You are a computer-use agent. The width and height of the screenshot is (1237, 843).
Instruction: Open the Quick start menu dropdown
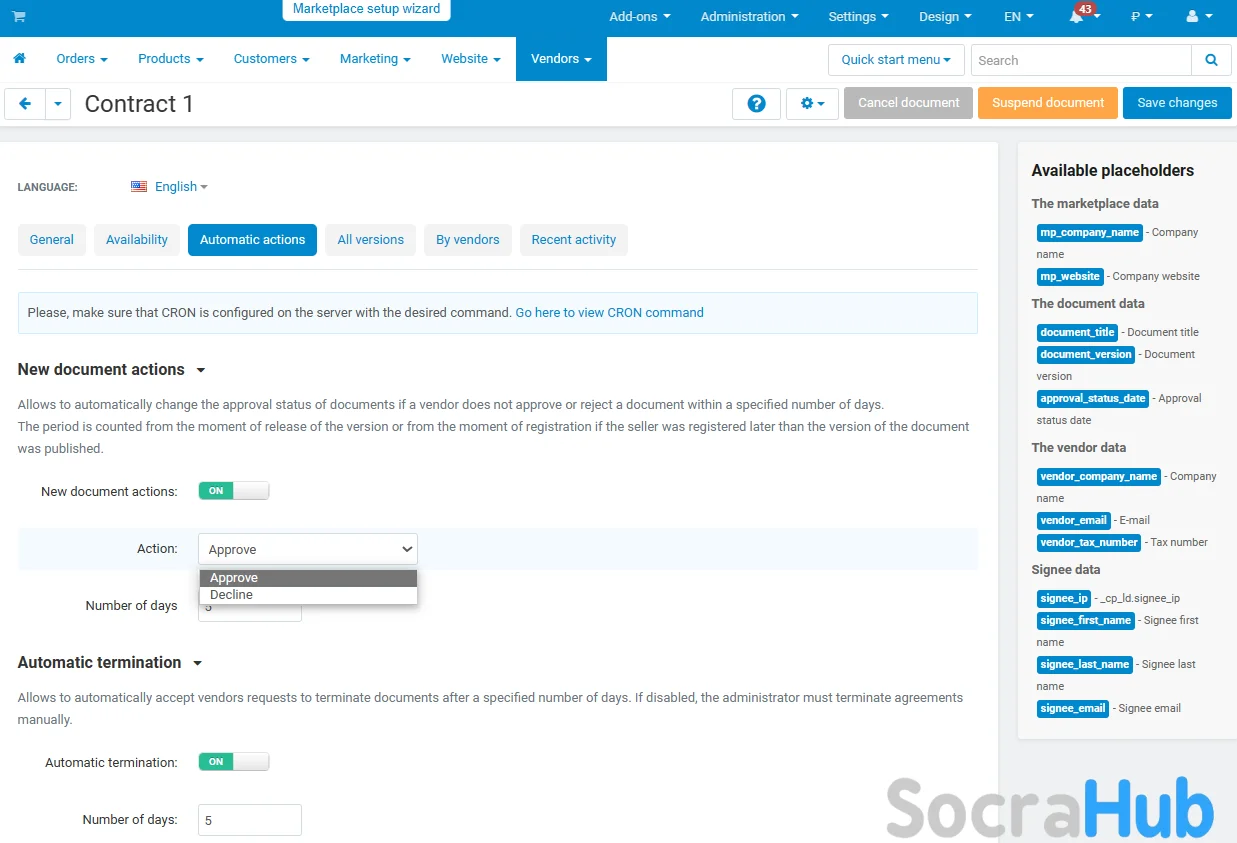896,60
